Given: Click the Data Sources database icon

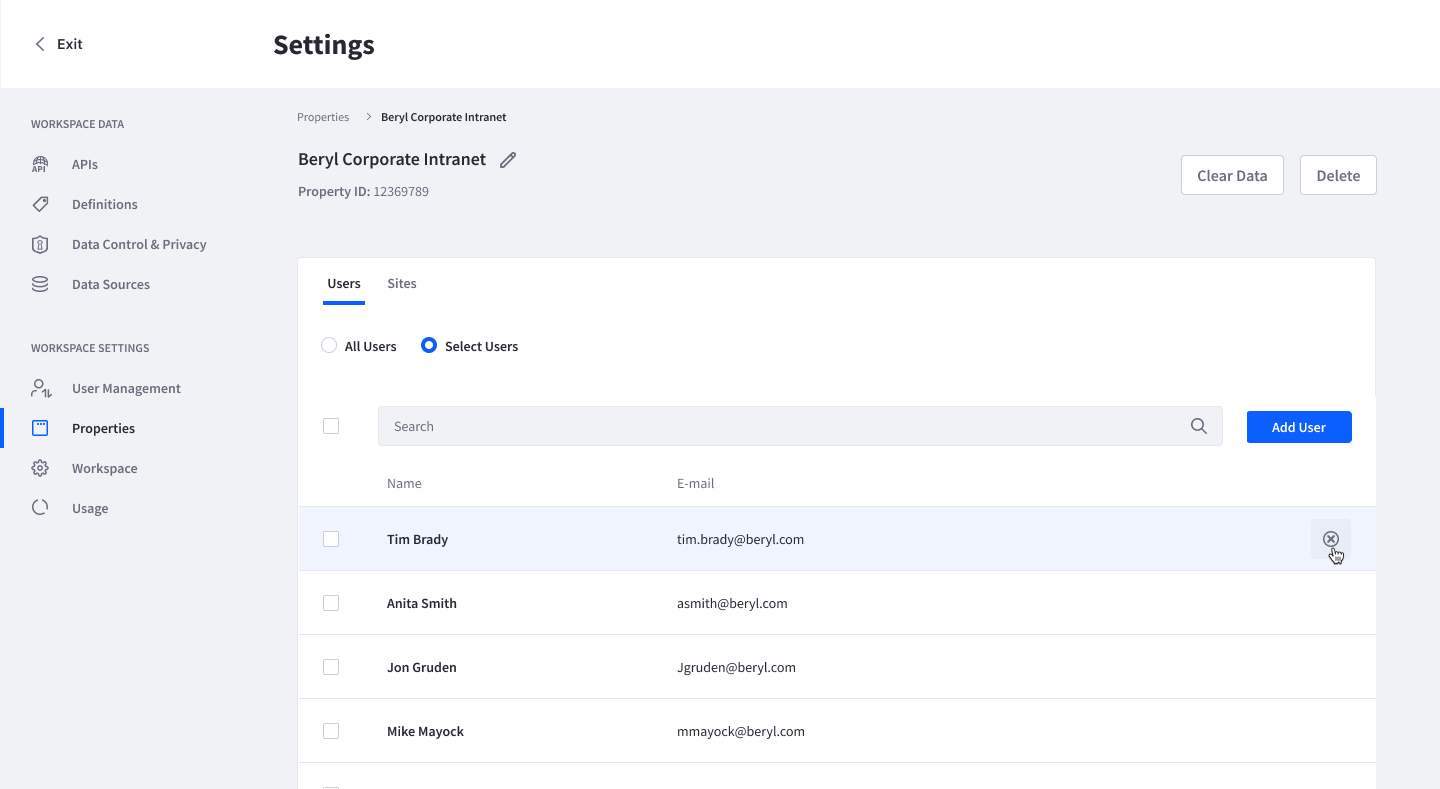Looking at the screenshot, I should coord(40,284).
